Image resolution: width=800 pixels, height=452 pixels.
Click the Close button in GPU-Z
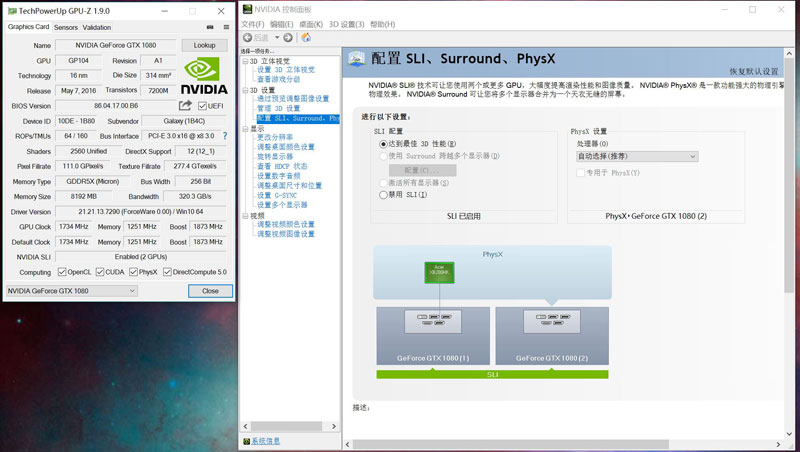click(x=210, y=291)
